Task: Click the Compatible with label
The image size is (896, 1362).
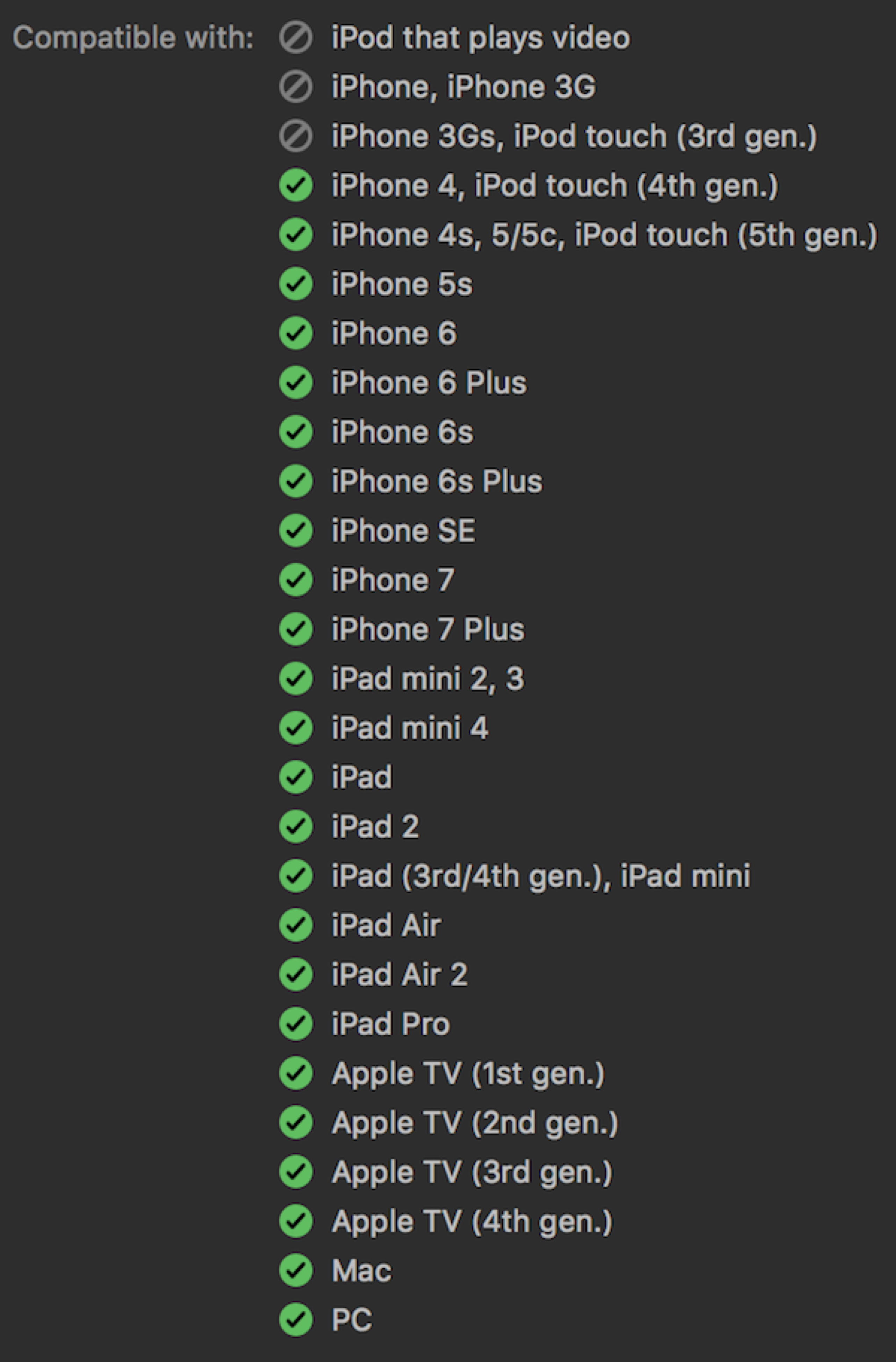Action: [x=133, y=38]
